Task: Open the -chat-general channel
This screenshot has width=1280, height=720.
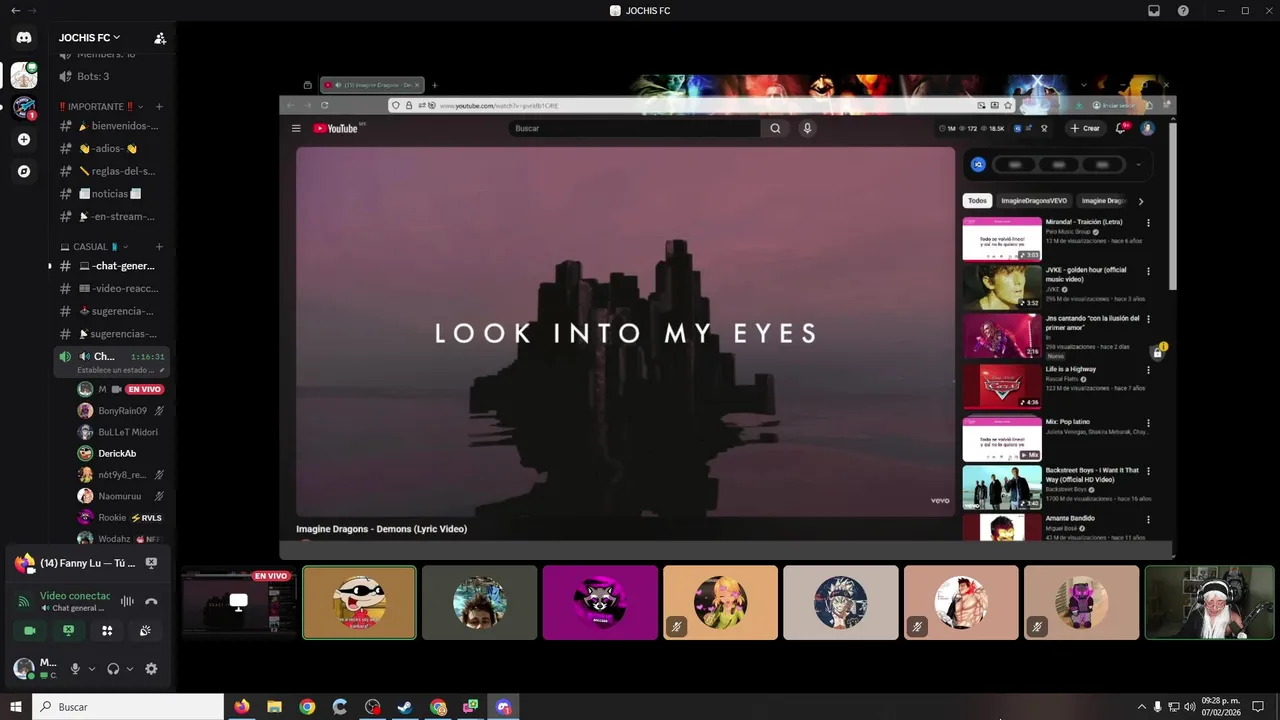Action: [110, 266]
